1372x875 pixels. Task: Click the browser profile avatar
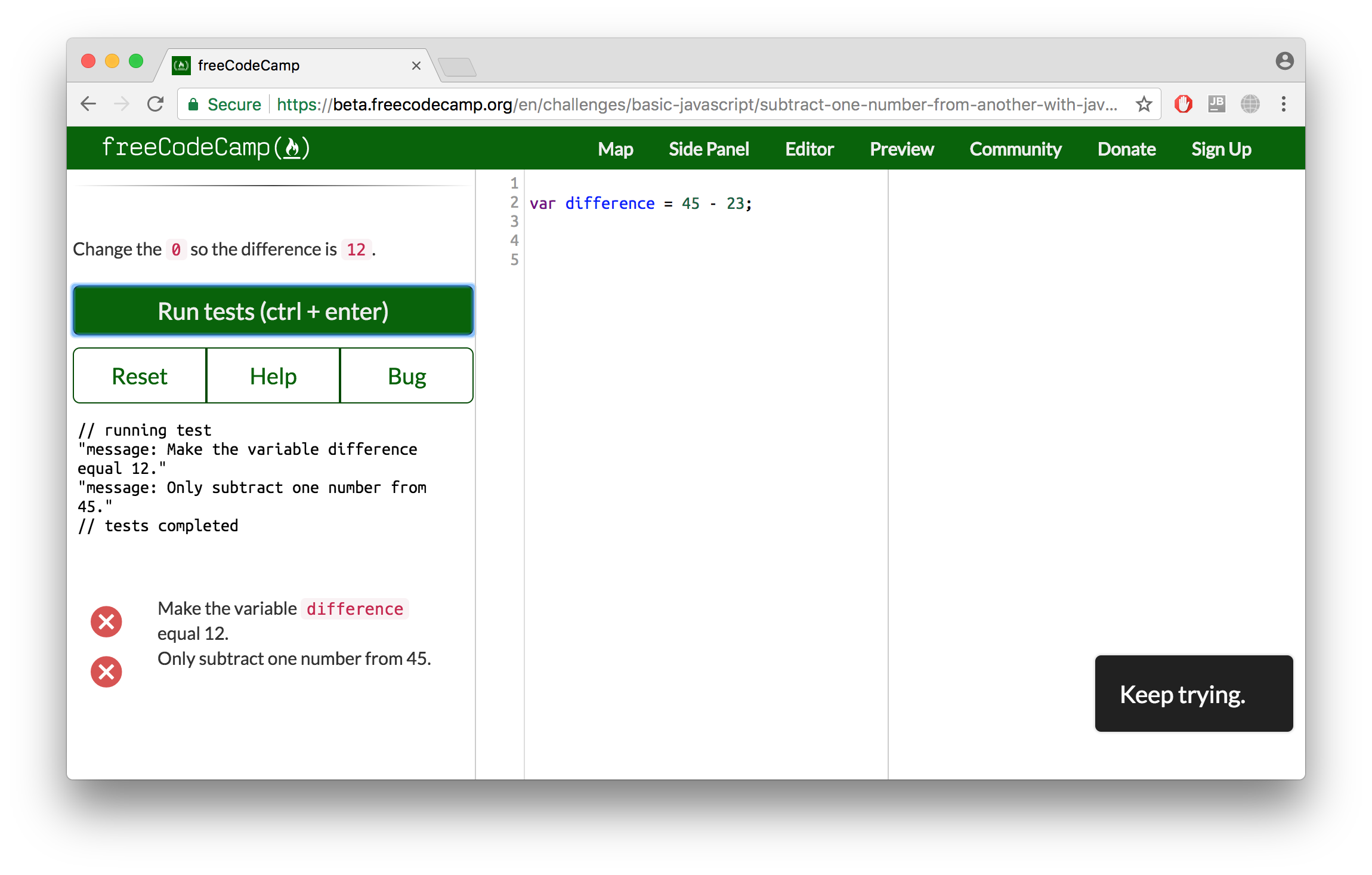pos(1284,61)
